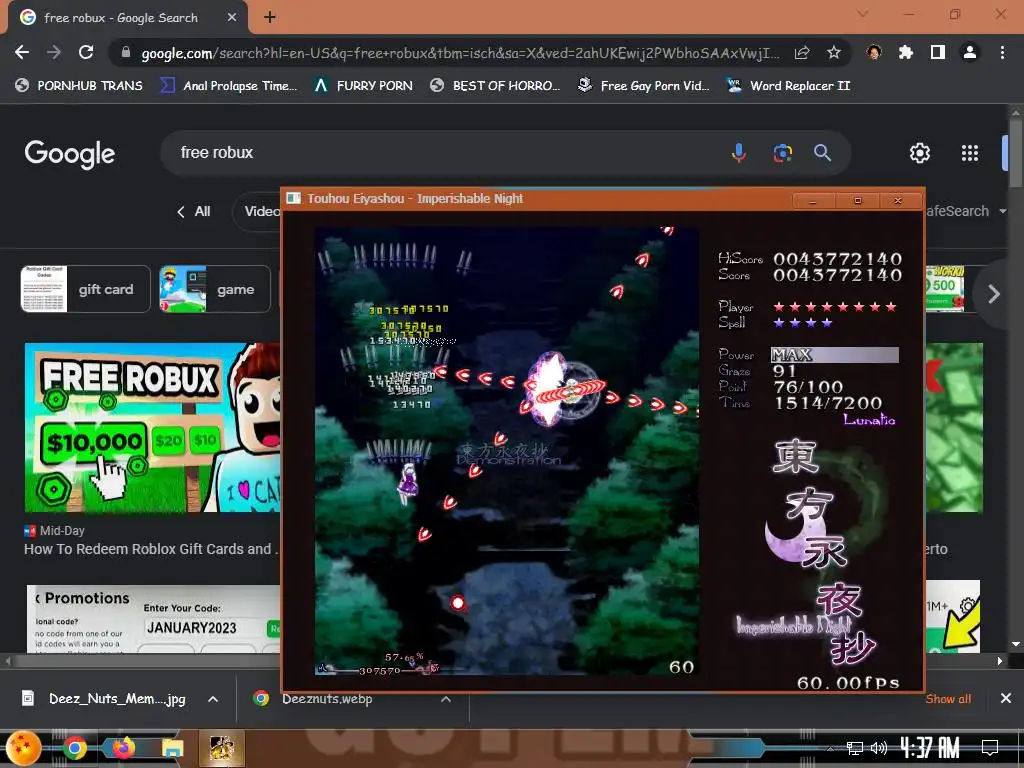The width and height of the screenshot is (1024, 768).
Task: Click the share page icon in address bar
Action: click(x=802, y=53)
